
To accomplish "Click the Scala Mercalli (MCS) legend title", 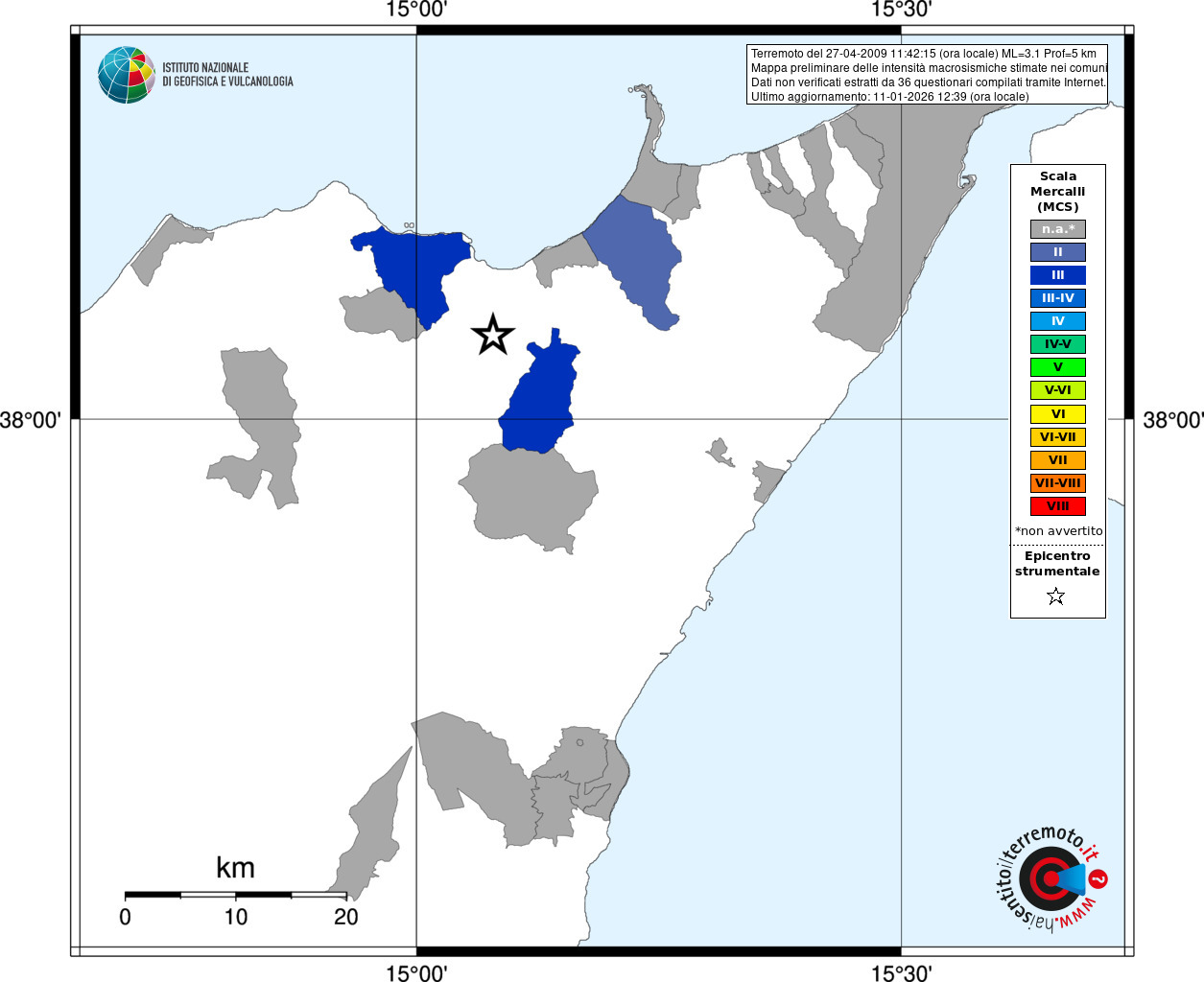I will click(x=1058, y=192).
